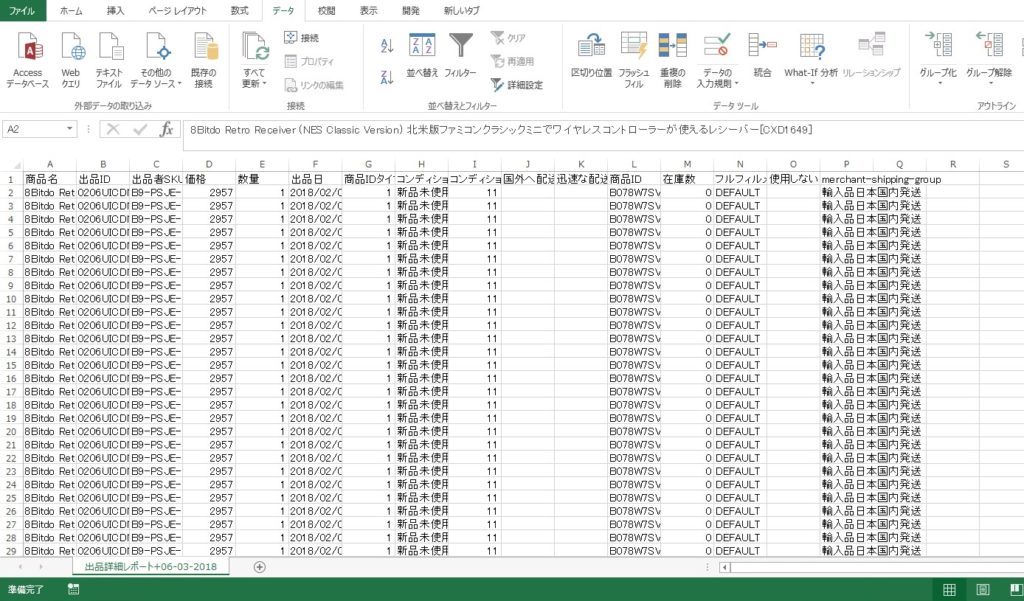The image size is (1024, 601).
Task: Click 再適用 to reapply the filter
Action: 513,61
